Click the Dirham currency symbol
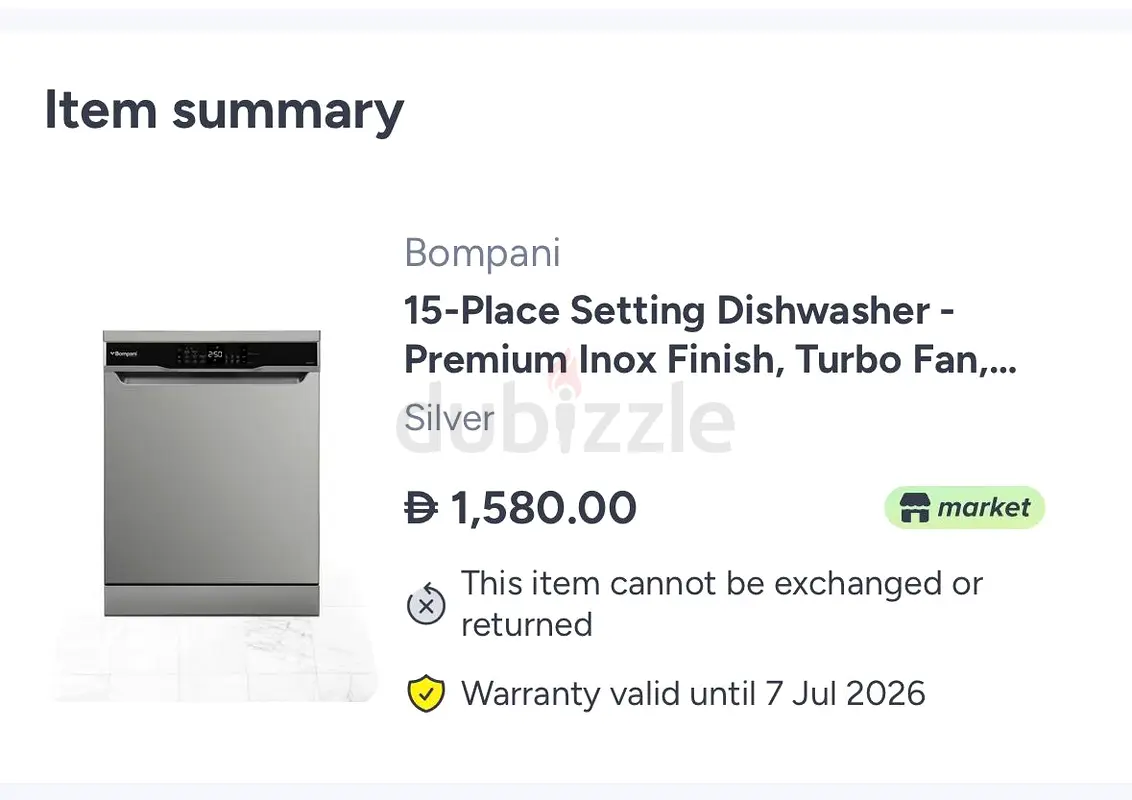This screenshot has width=1132, height=800. point(421,508)
